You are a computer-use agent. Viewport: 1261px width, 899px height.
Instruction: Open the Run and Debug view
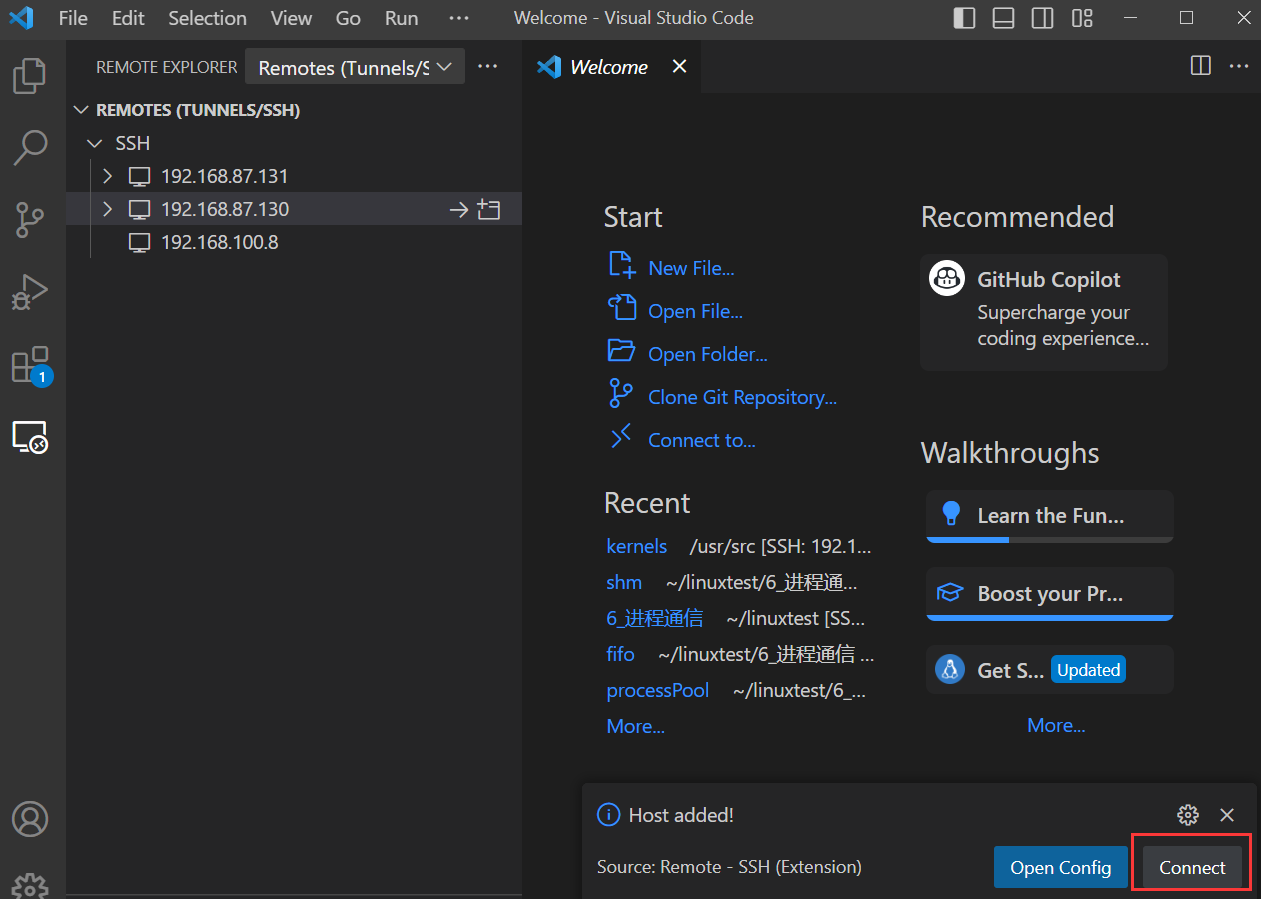(x=30, y=292)
